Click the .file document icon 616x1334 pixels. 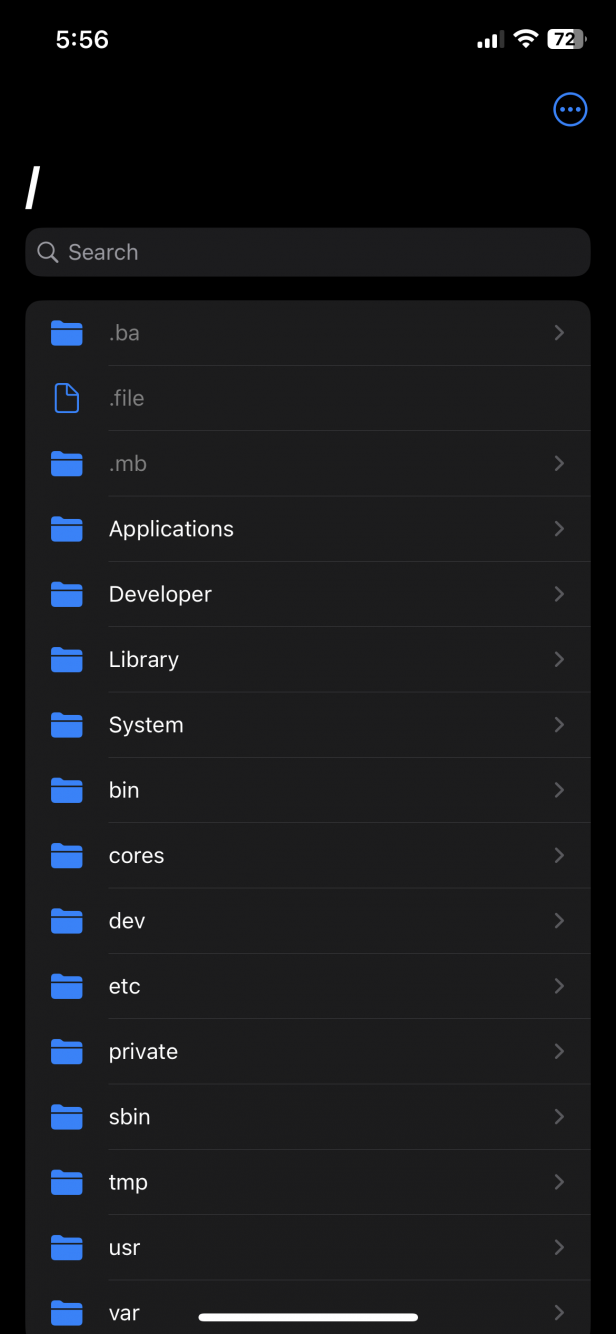(66, 398)
